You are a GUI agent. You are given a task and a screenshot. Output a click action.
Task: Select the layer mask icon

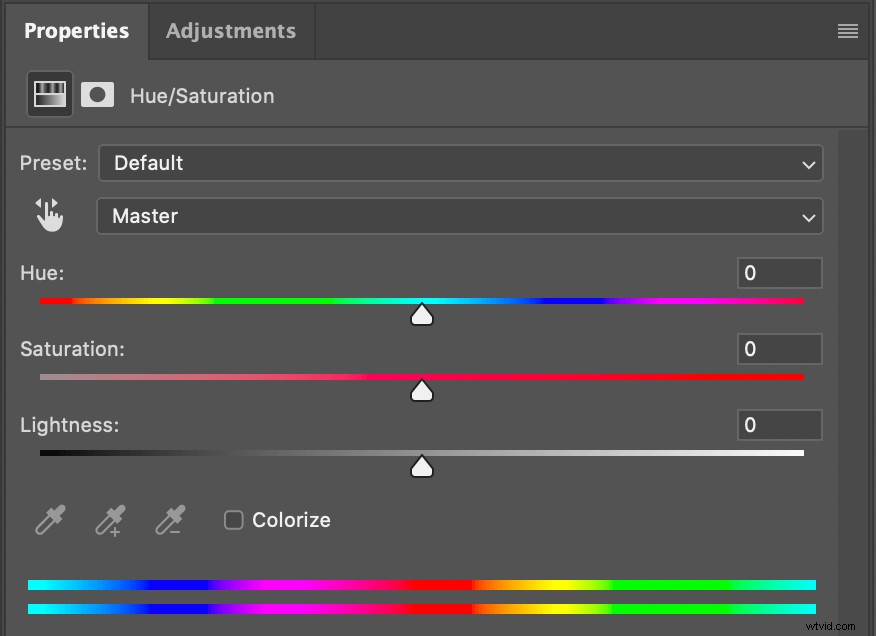(97, 93)
